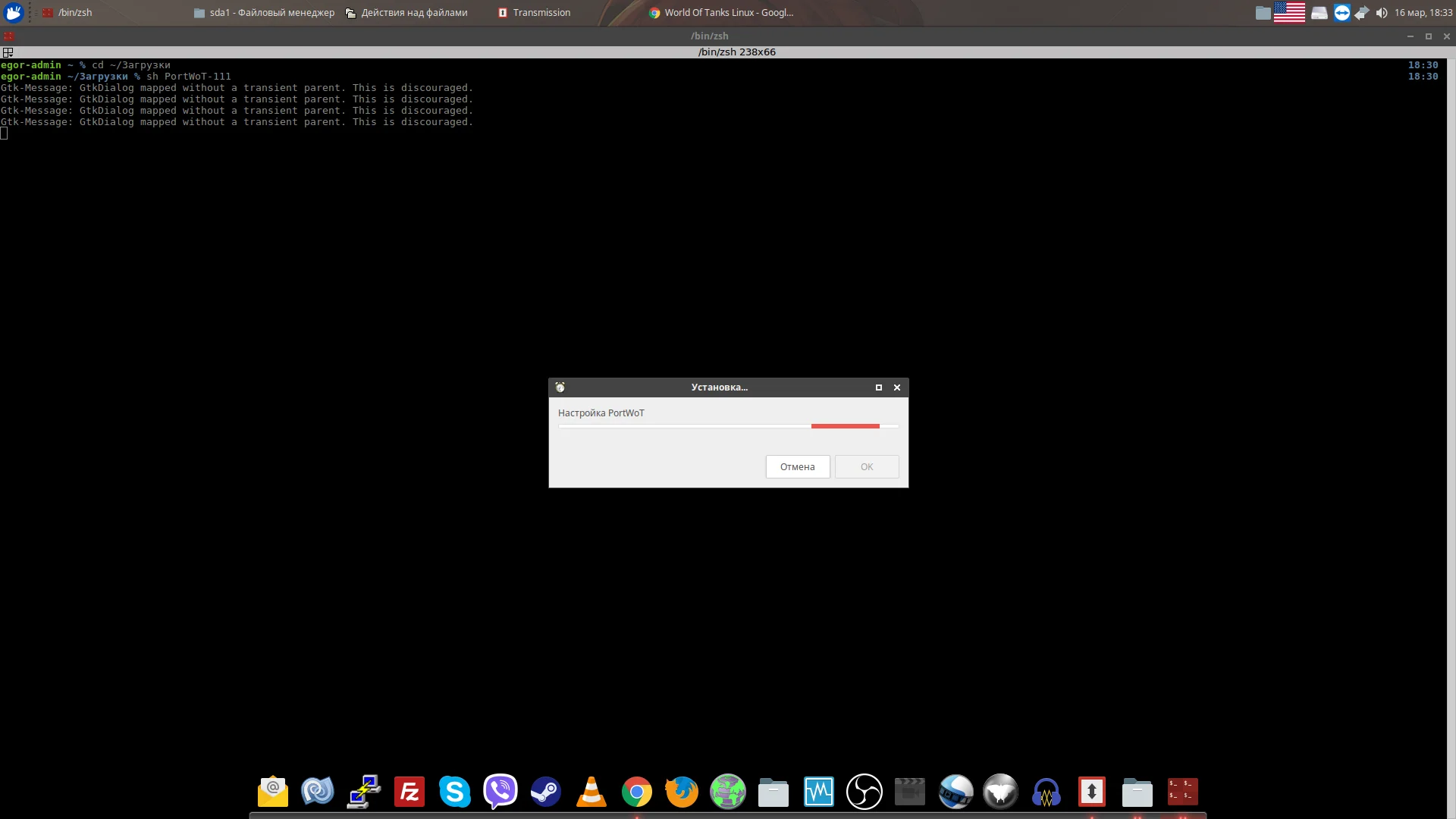This screenshot has height=819, width=1456.
Task: Click the PortWoT setup progress bar
Action: [x=728, y=426]
